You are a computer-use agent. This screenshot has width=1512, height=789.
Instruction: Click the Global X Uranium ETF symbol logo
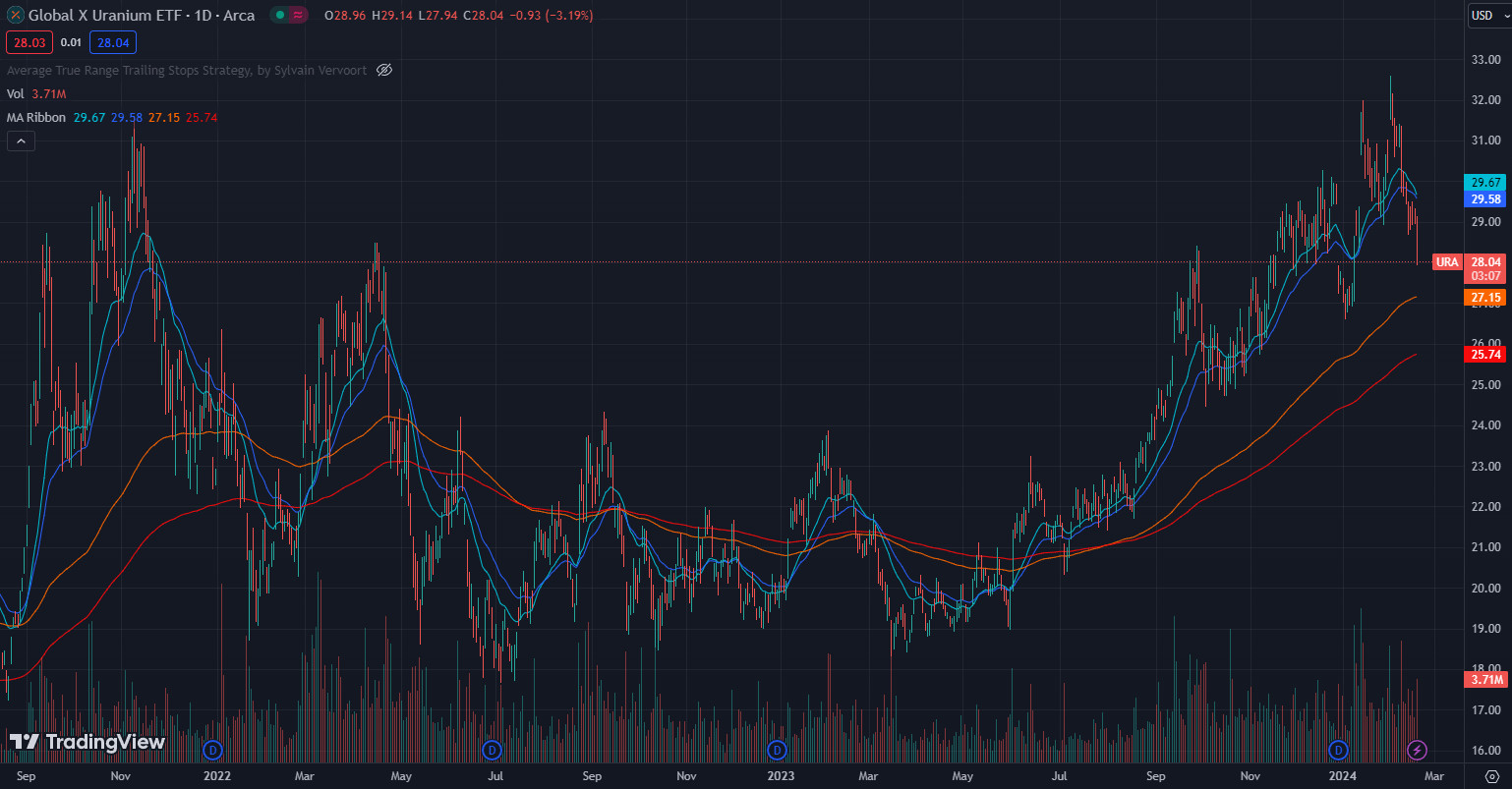[15, 16]
